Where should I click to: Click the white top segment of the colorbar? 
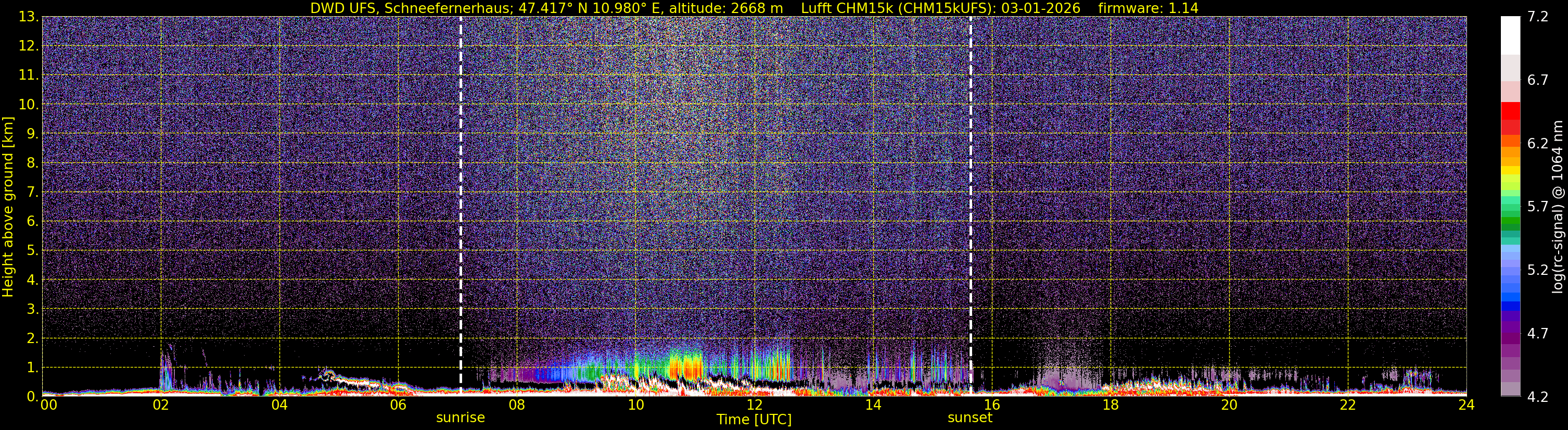tap(1510, 35)
